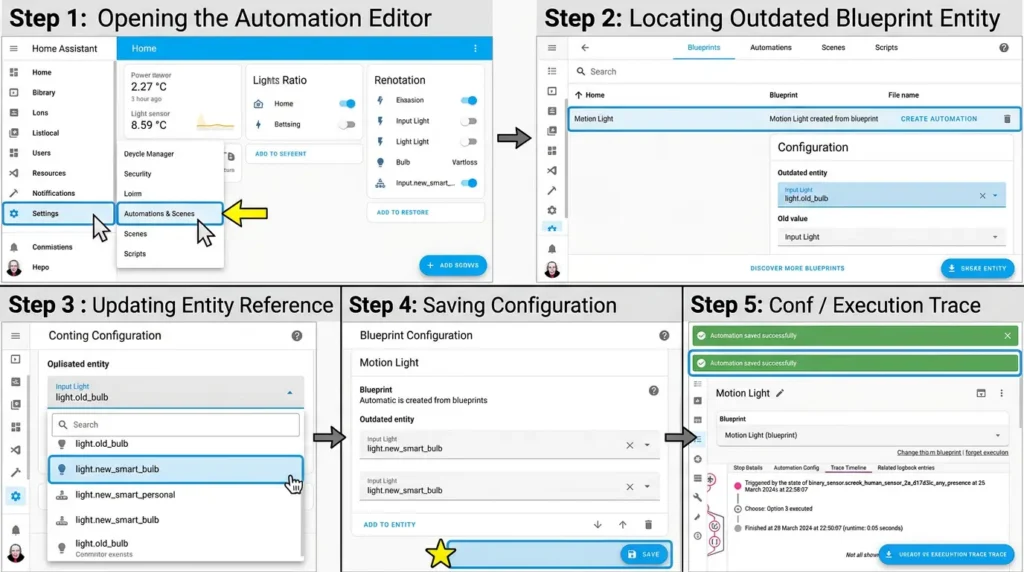
Task: Click help icon at Step 2 top right
Action: pyautogui.click(x=1004, y=48)
